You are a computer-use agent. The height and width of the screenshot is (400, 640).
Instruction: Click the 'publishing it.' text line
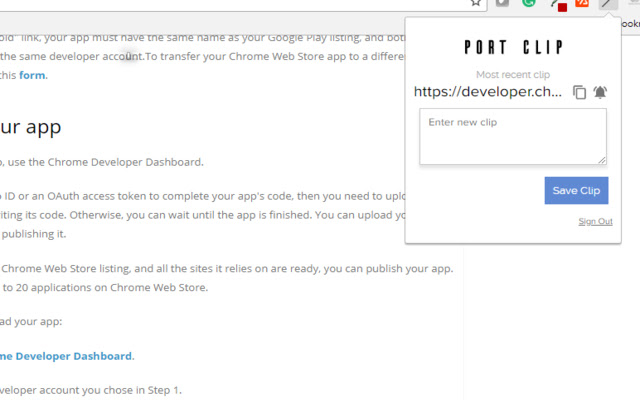(x=33, y=234)
